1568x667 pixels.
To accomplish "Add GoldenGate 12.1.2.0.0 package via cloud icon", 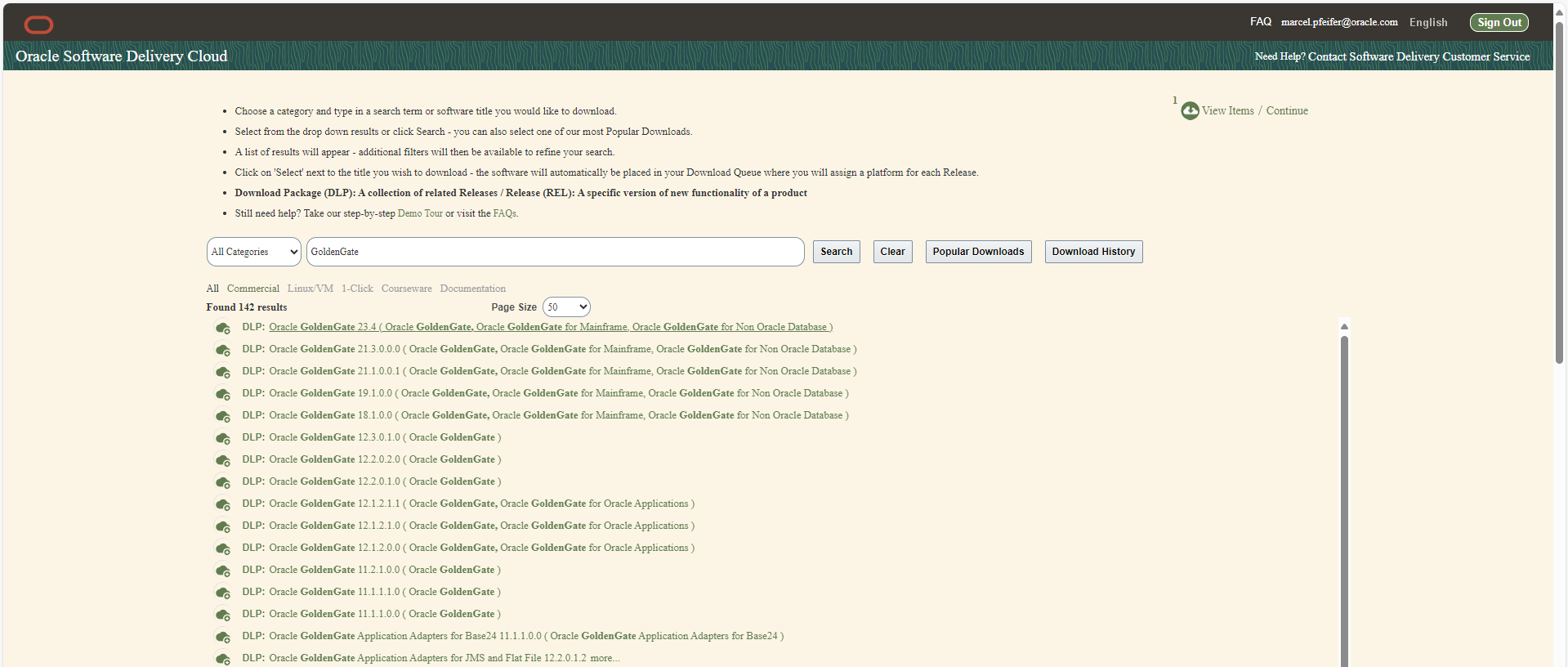I will tap(222, 548).
